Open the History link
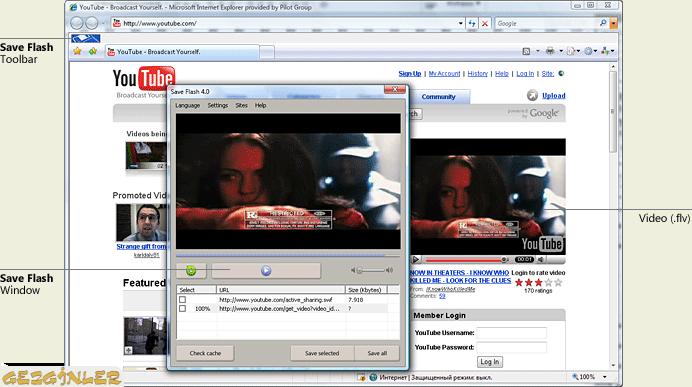Viewport: 692px width, 387px height. [x=478, y=74]
